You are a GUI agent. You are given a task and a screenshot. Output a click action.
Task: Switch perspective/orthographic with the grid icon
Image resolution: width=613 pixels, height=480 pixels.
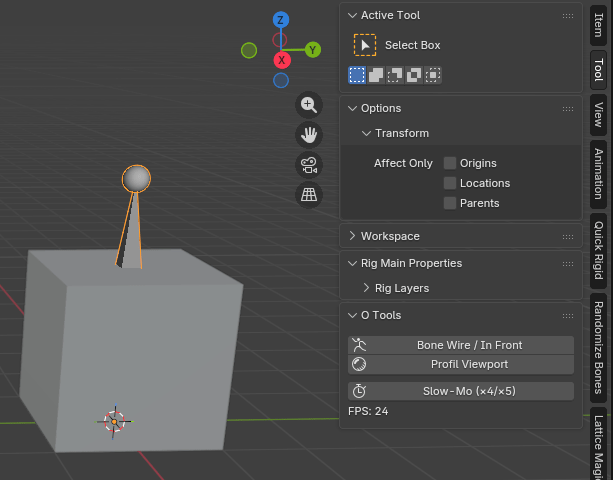[x=309, y=195]
